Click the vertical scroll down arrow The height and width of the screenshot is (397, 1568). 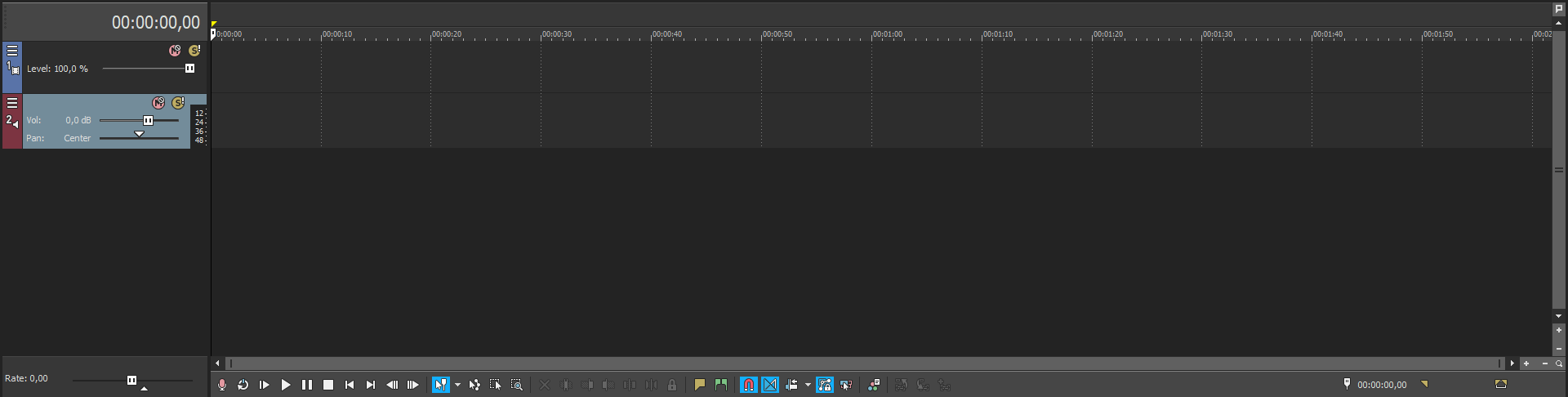coord(1559,316)
